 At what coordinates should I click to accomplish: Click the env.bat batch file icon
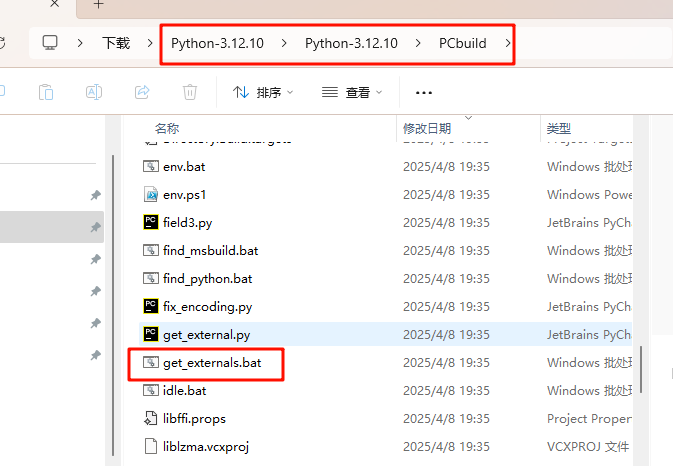151,166
